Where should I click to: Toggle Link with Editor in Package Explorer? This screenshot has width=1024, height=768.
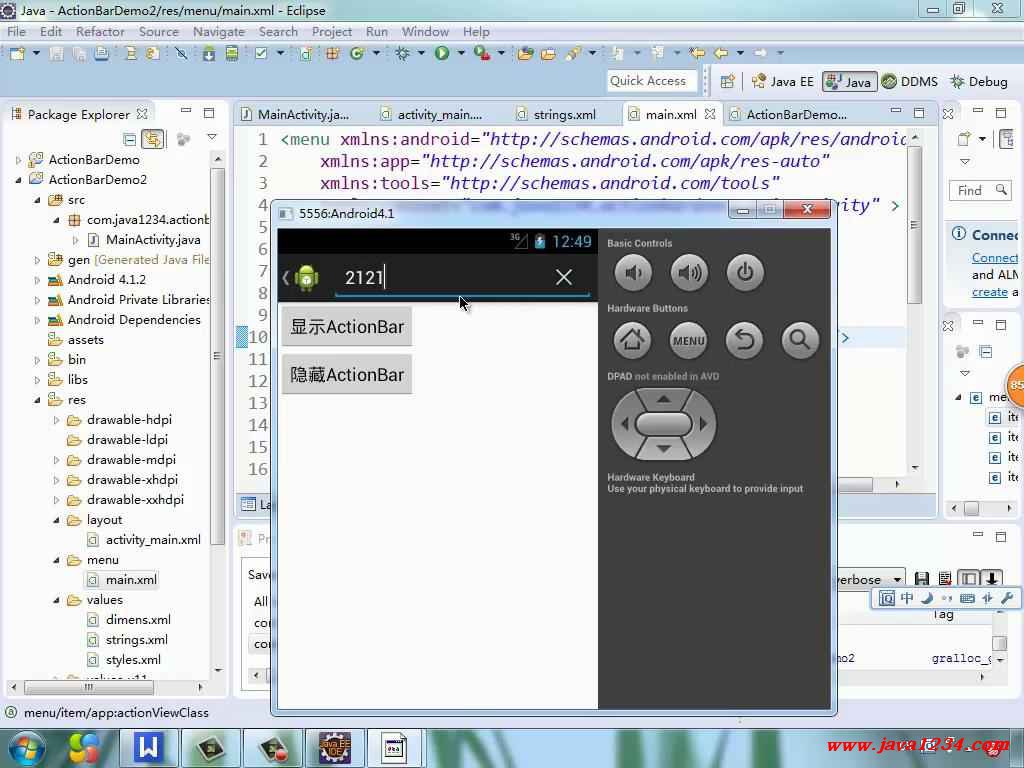pyautogui.click(x=153, y=138)
